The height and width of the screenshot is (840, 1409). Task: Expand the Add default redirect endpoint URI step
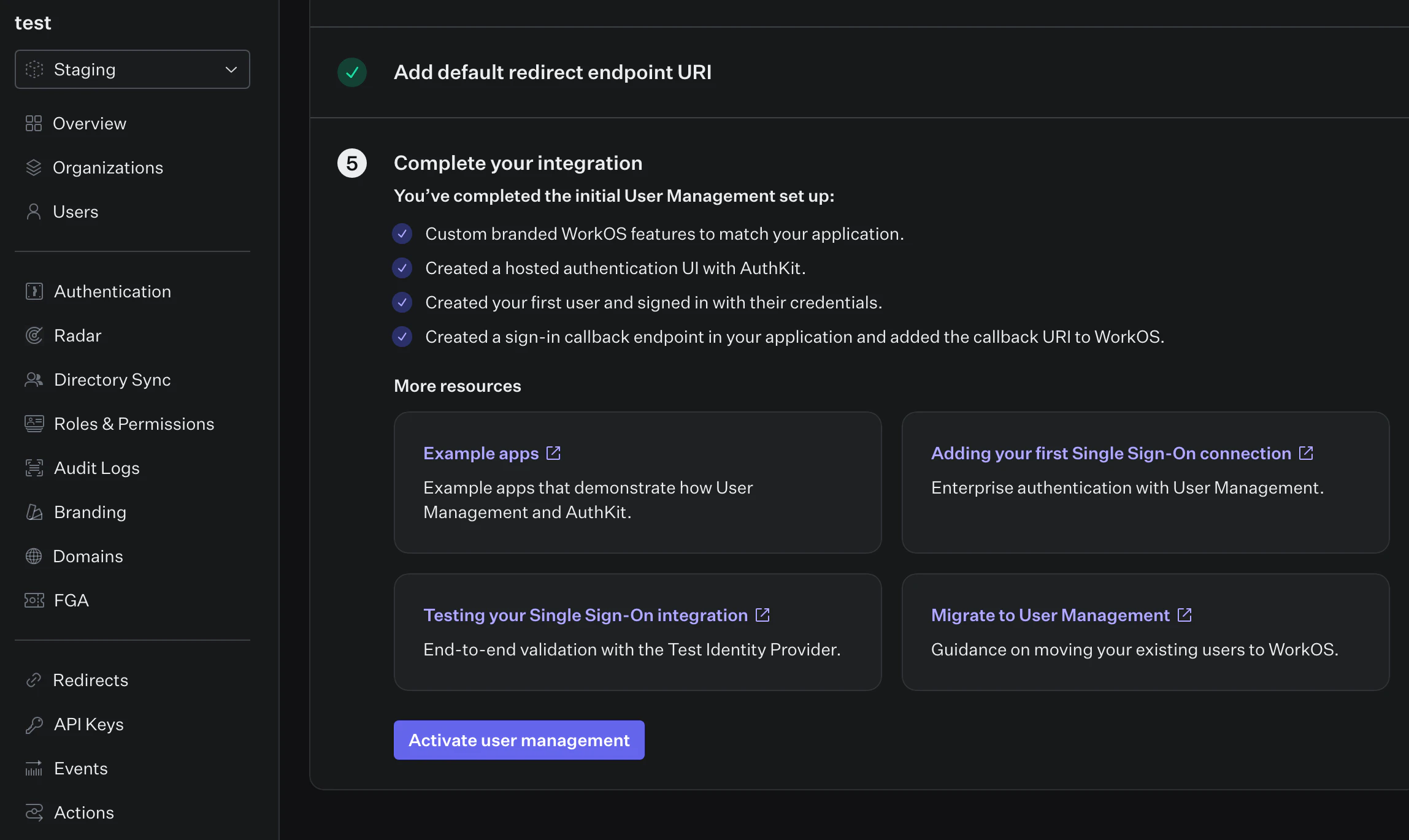click(553, 72)
